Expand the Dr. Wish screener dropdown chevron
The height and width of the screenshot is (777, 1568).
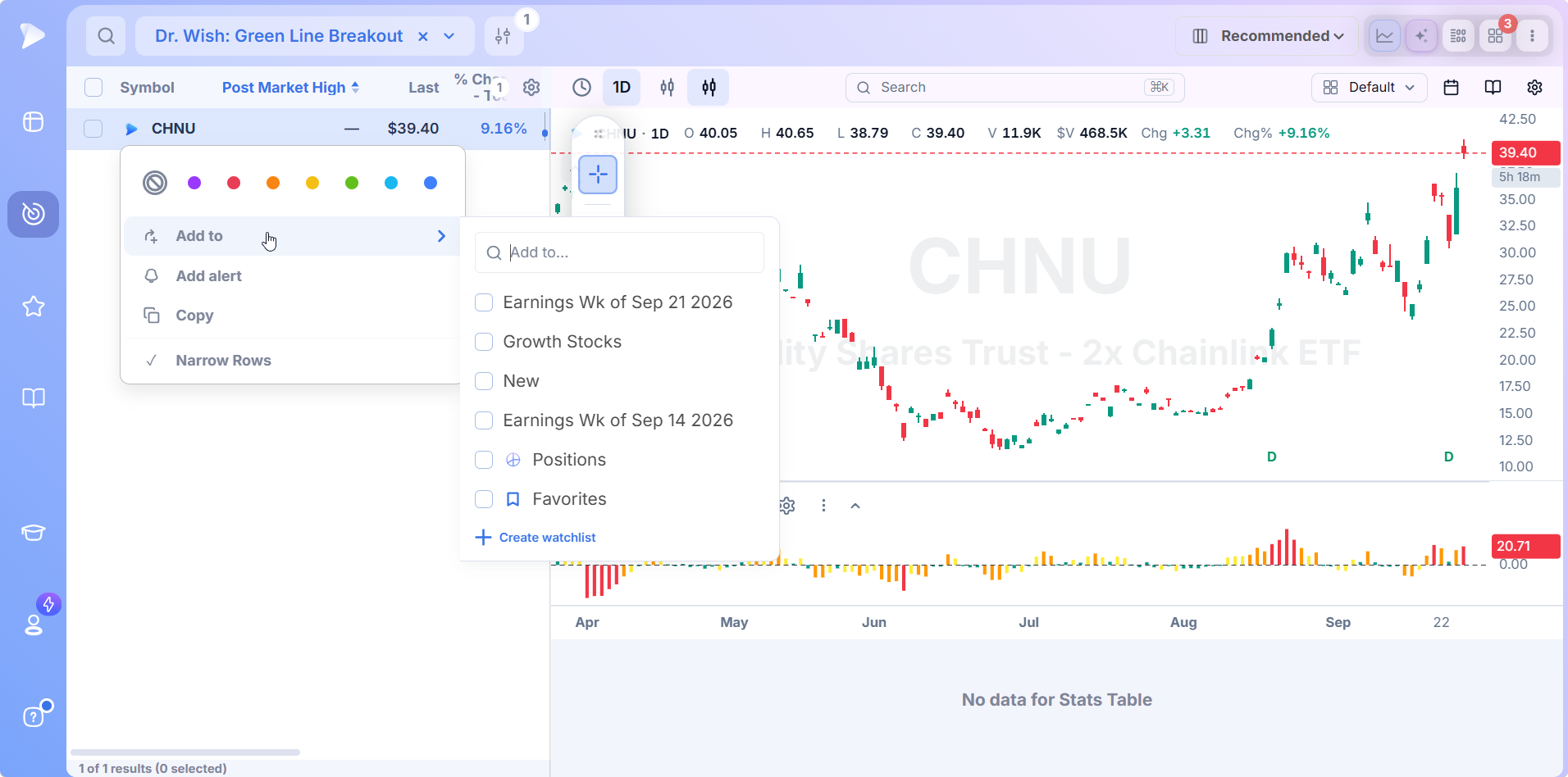click(x=449, y=36)
